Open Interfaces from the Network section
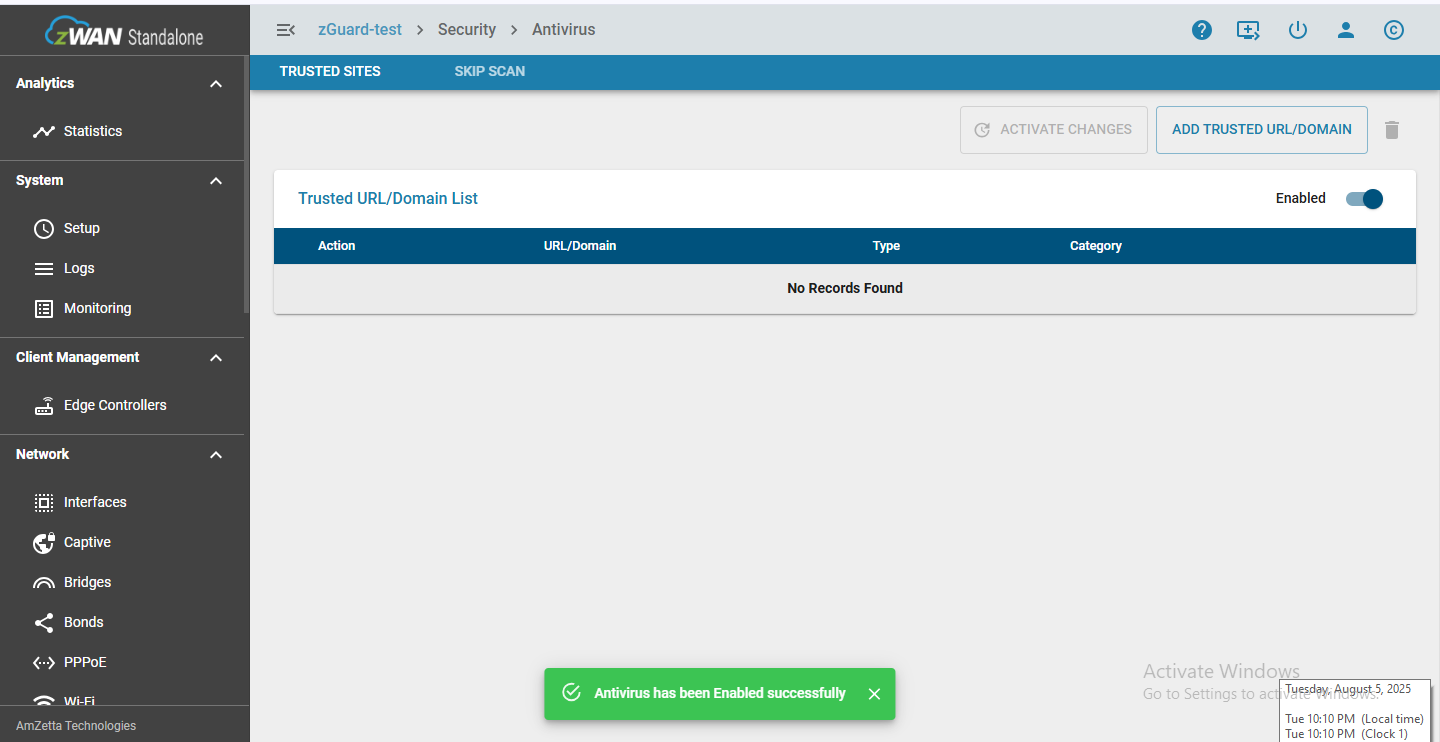Image resolution: width=1440 pixels, height=742 pixels. tap(44, 501)
